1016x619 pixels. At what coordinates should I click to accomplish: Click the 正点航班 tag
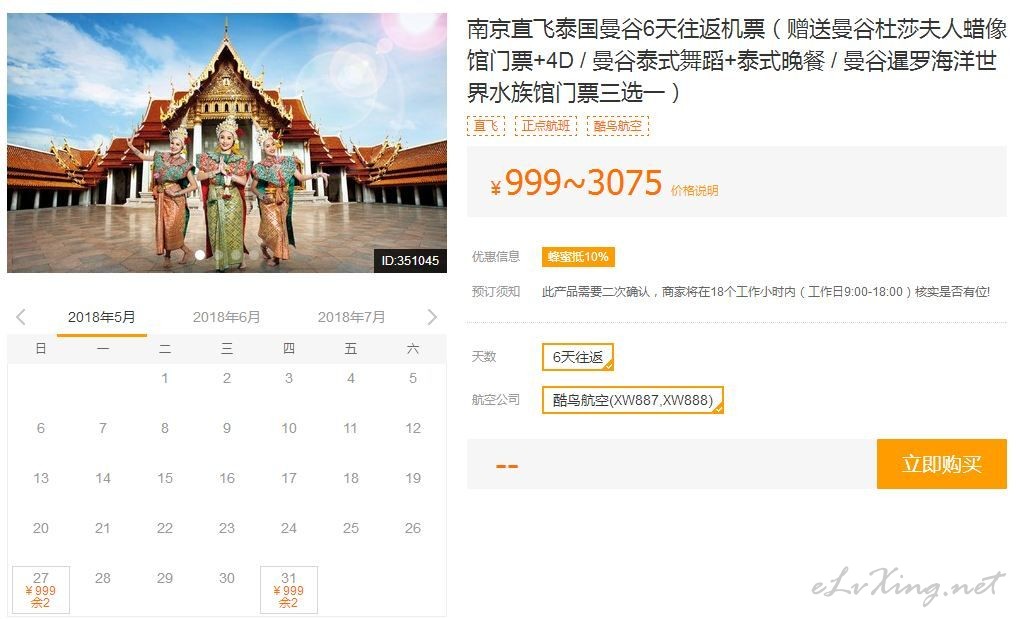point(546,126)
